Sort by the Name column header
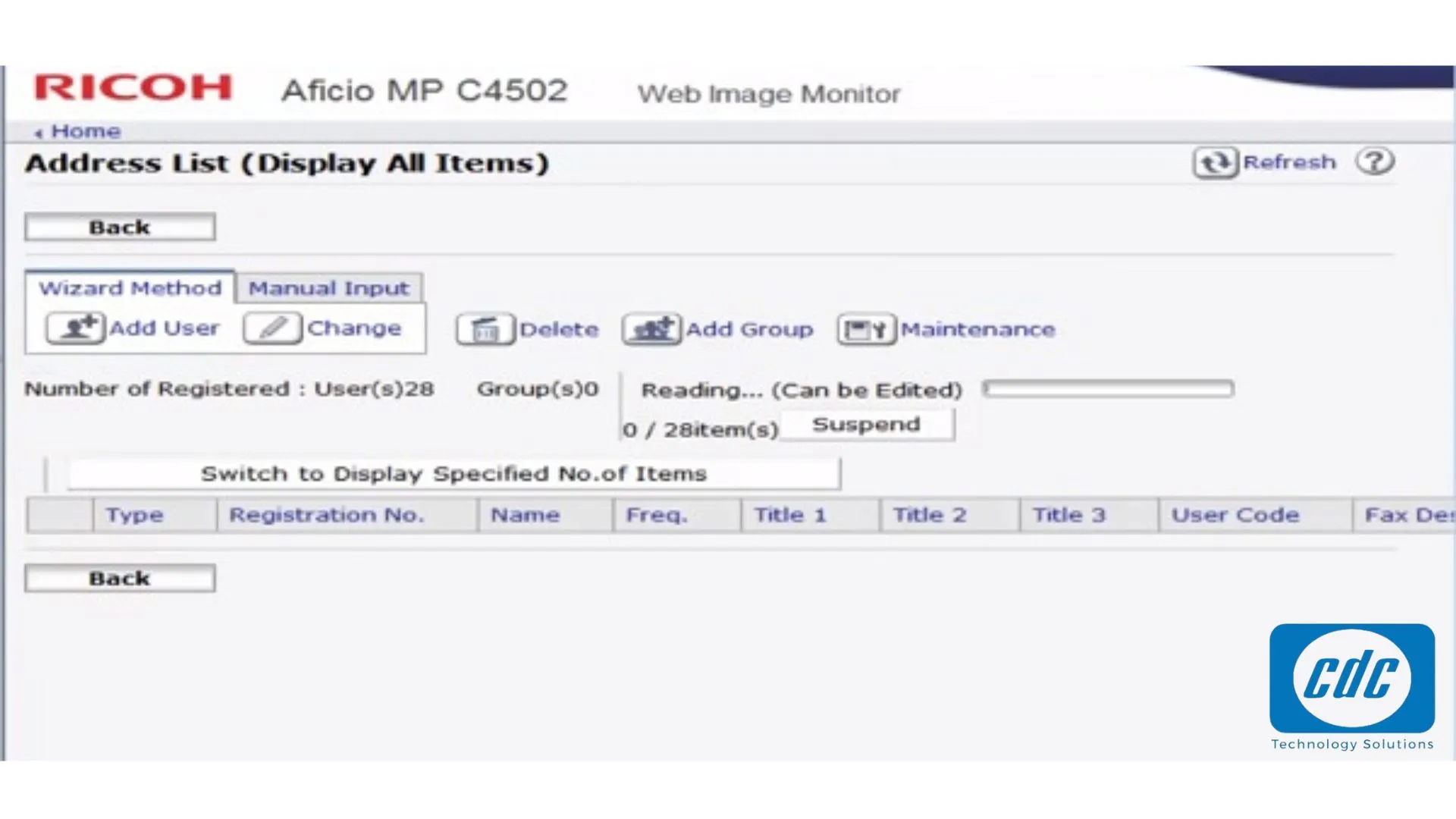 [525, 515]
